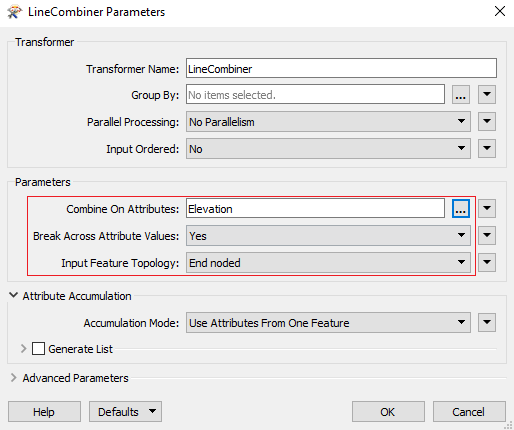Open options arrow beside Break Across Attribute Values
The height and width of the screenshot is (430, 514).
[487, 236]
